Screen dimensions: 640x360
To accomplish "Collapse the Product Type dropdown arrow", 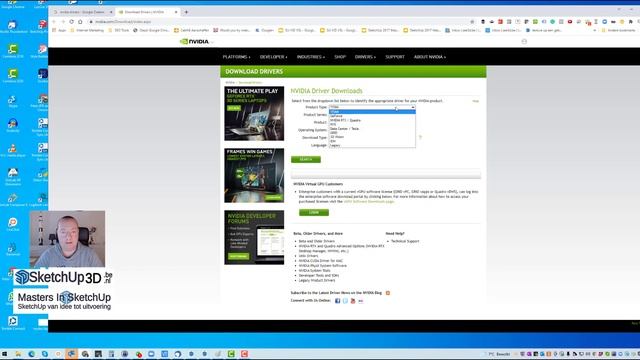I will [x=413, y=107].
